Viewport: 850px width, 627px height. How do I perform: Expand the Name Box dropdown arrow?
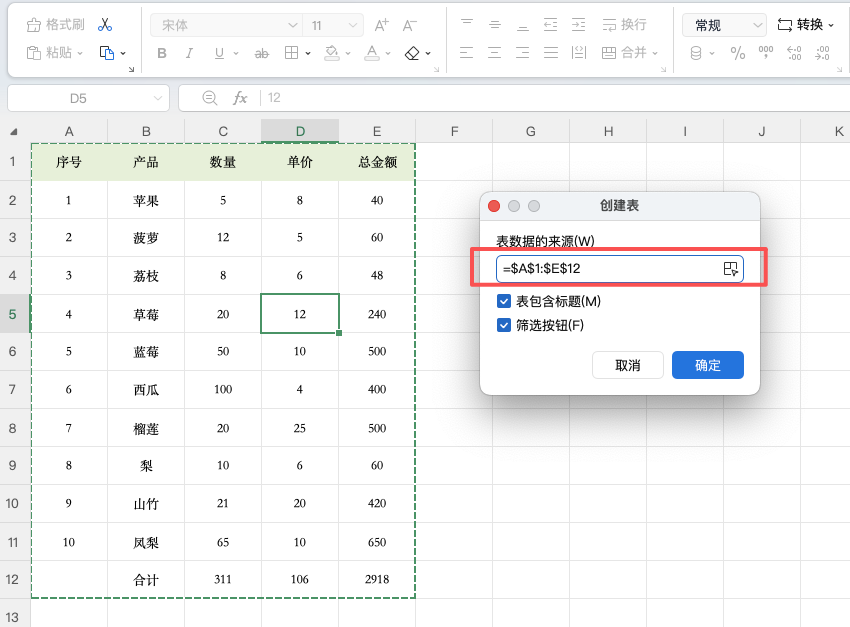[158, 98]
